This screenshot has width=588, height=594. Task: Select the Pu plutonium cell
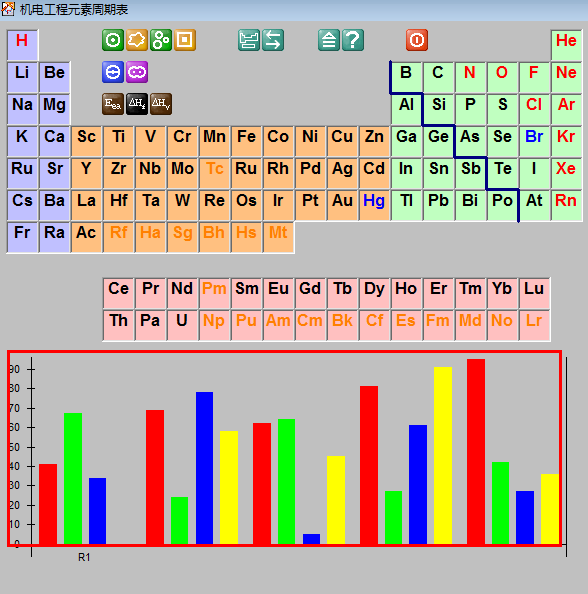point(246,325)
